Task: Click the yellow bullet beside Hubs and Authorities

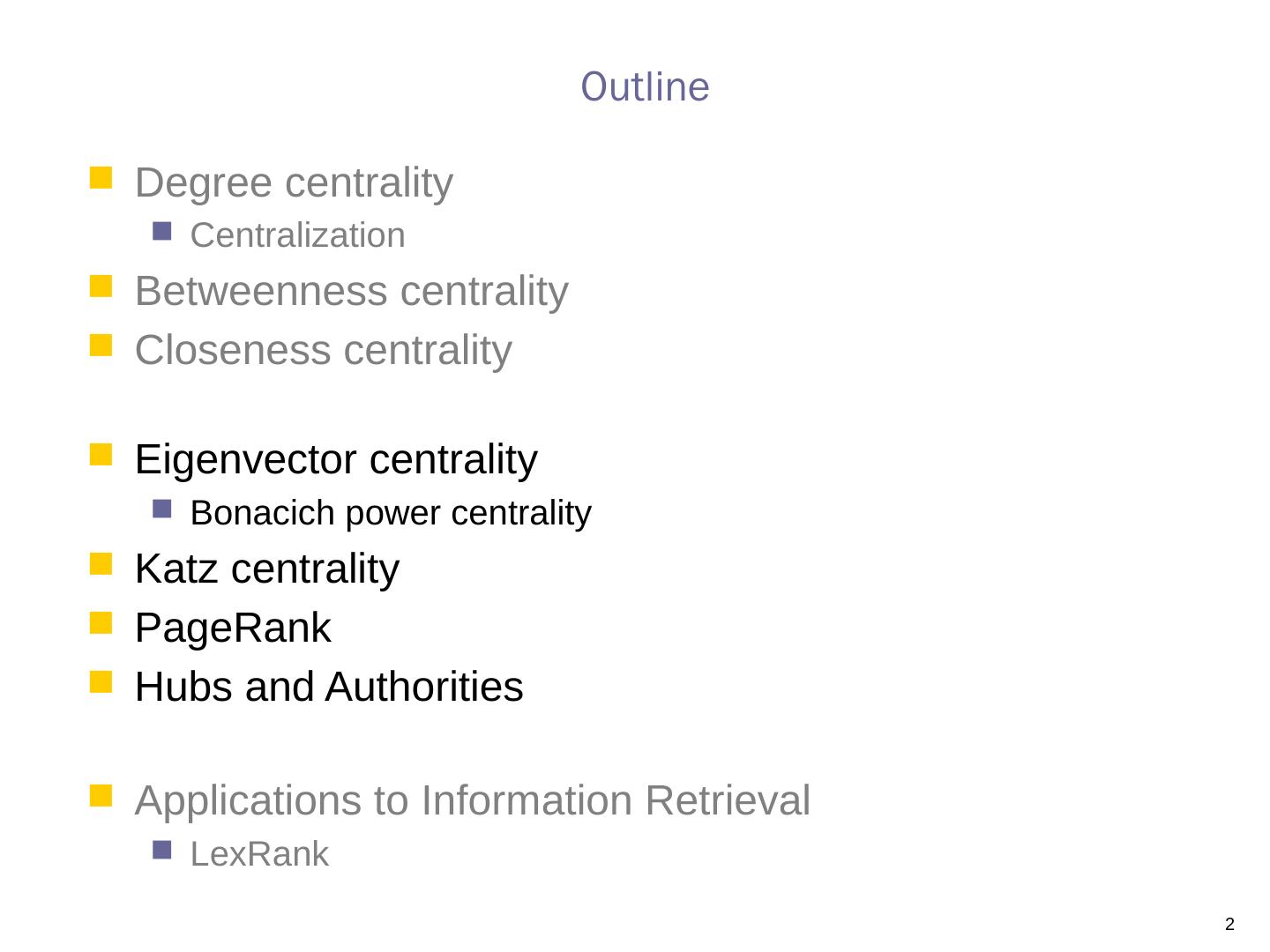Action: tap(101, 682)
